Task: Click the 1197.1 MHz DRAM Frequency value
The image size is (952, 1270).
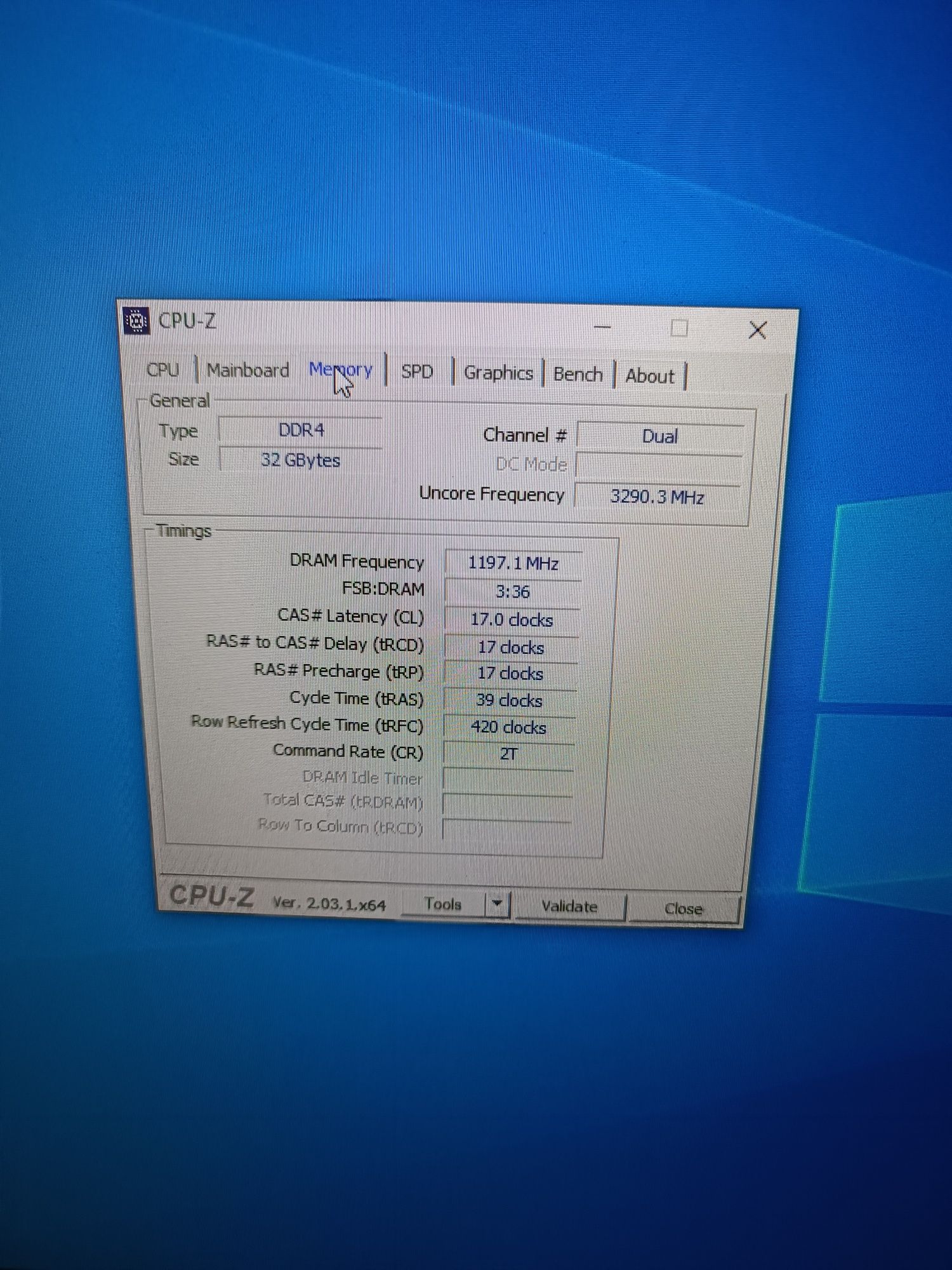Action: [513, 563]
